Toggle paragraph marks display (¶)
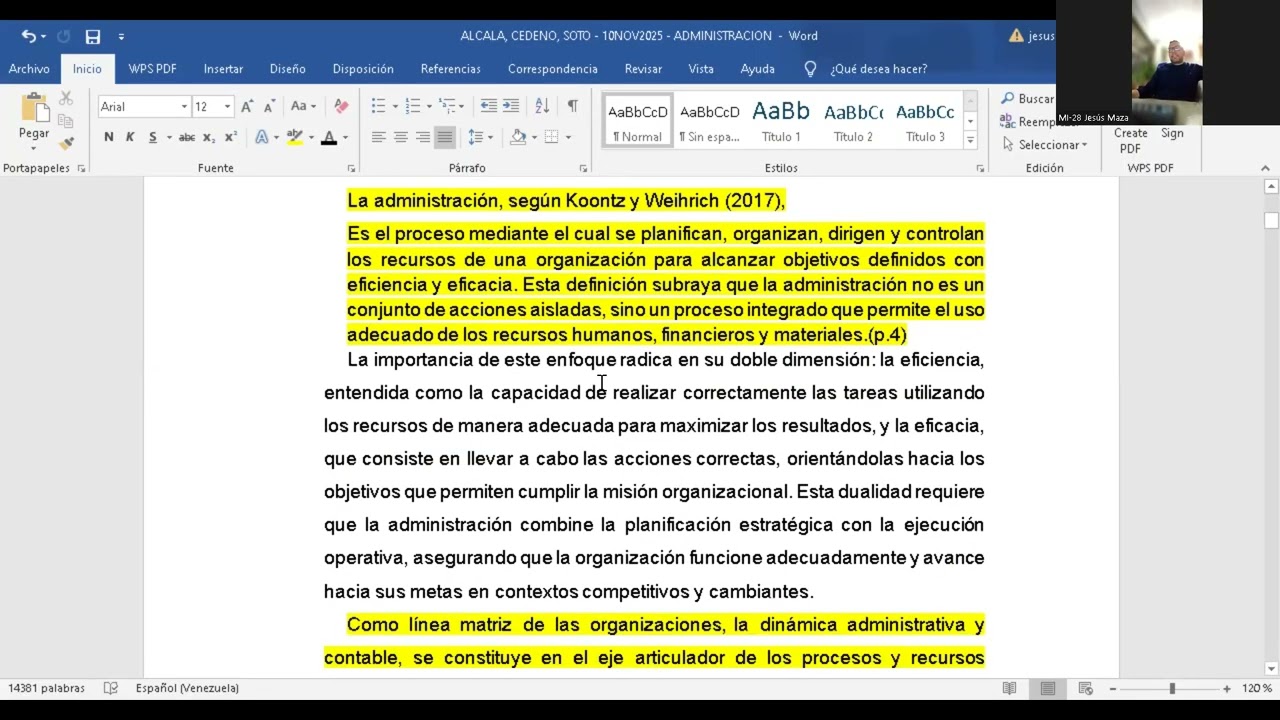 click(572, 106)
